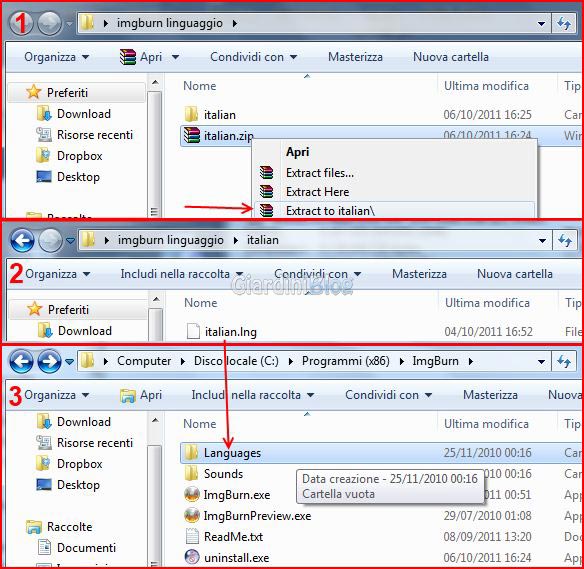Open address bar history dropdown in second window
The height and width of the screenshot is (569, 584).
[542, 241]
